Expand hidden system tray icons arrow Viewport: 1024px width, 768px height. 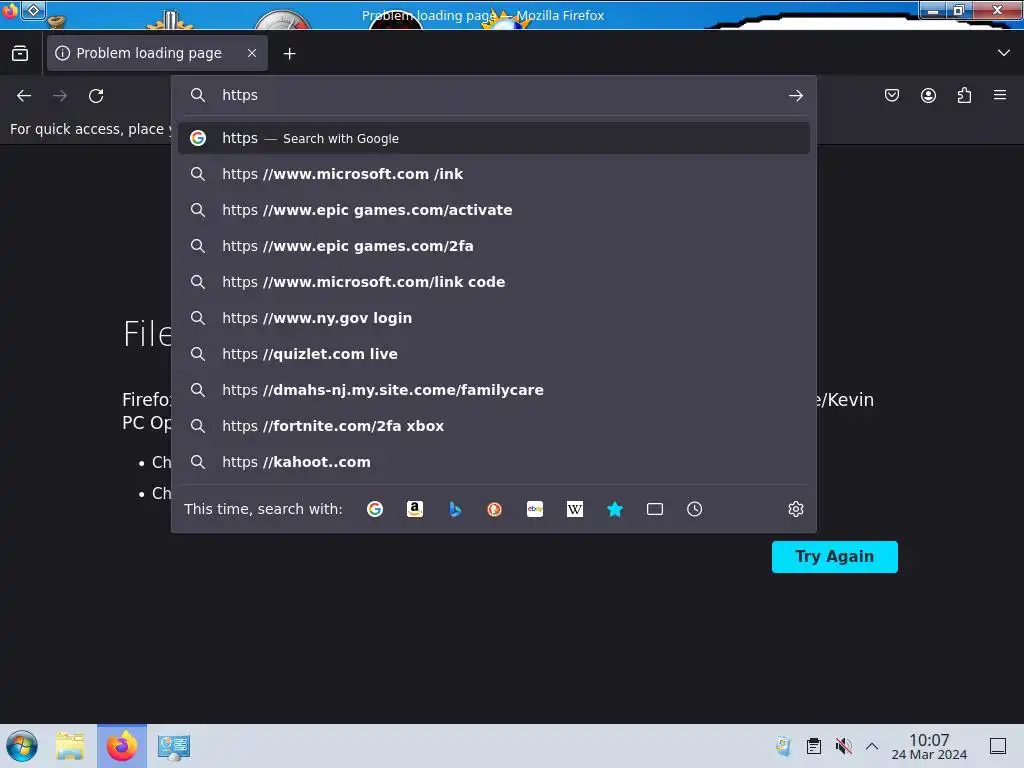pyautogui.click(x=872, y=746)
